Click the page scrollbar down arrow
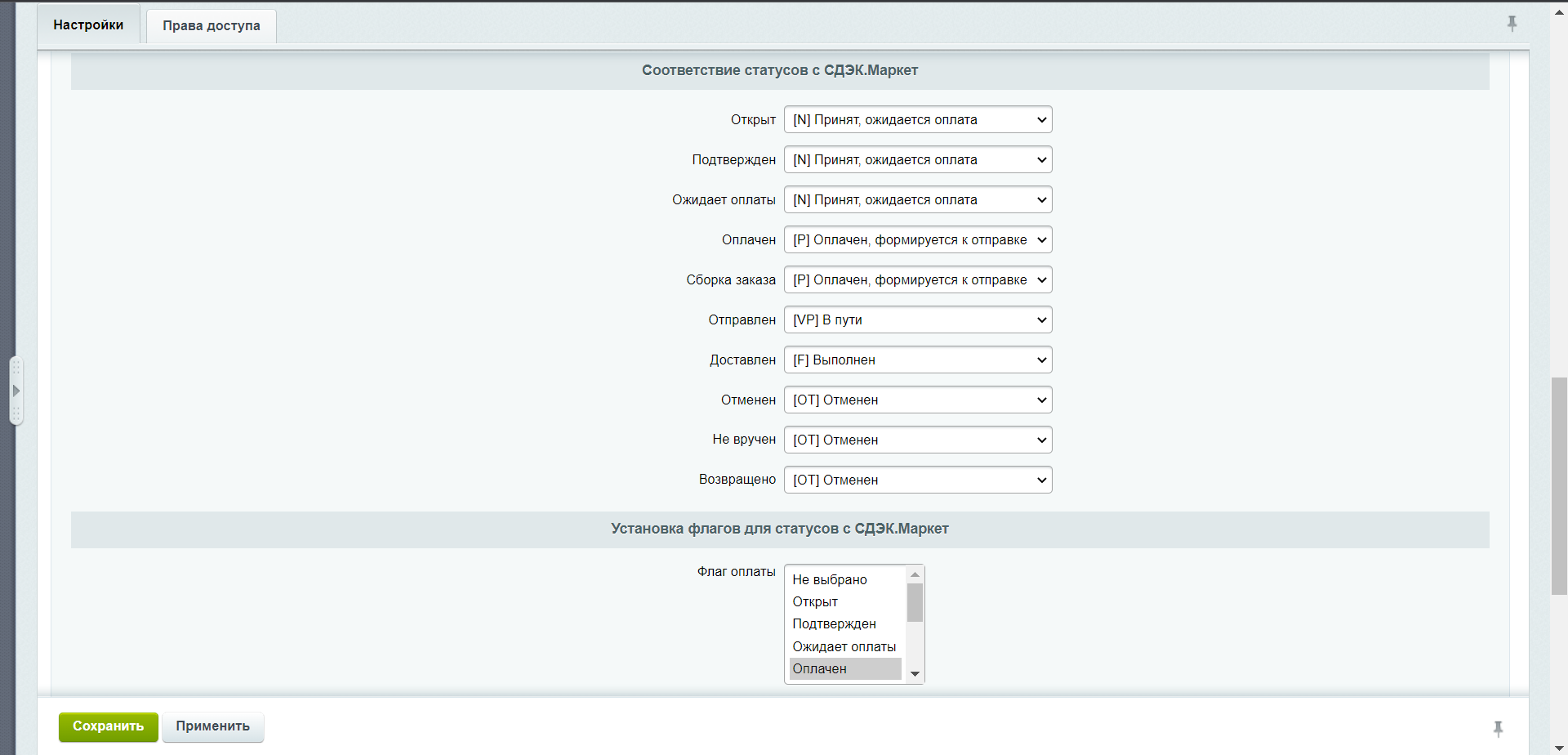Screen dimensions: 1568x755 pyautogui.click(x=1559, y=744)
